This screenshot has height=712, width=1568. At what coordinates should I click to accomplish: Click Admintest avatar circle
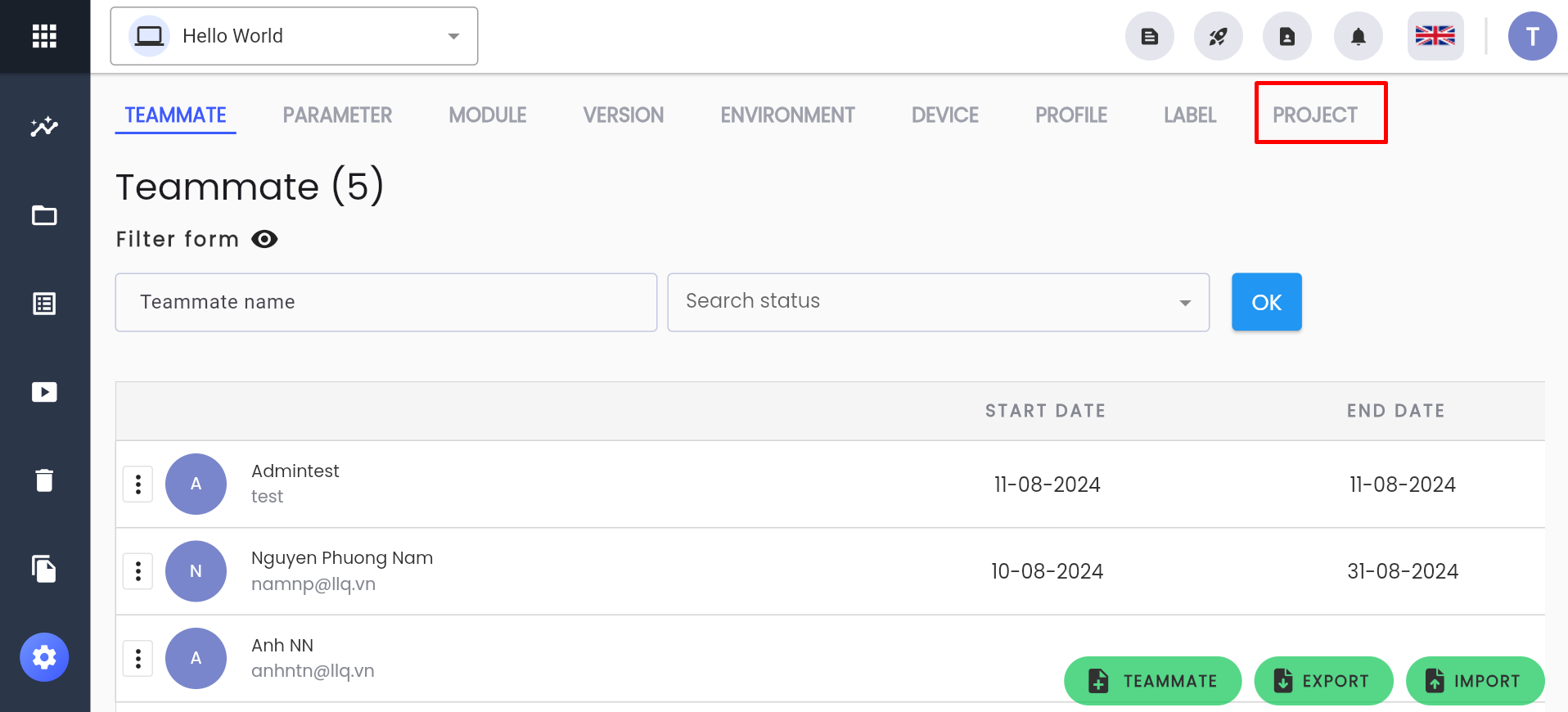pyautogui.click(x=196, y=484)
